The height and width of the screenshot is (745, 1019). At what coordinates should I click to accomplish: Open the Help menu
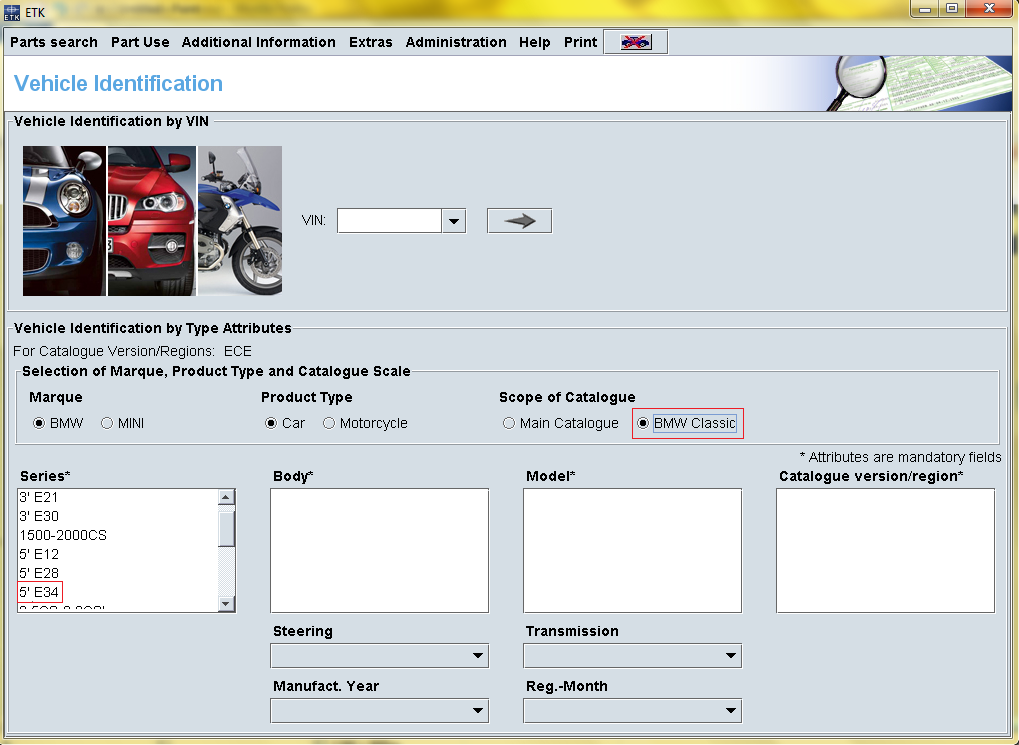(535, 42)
